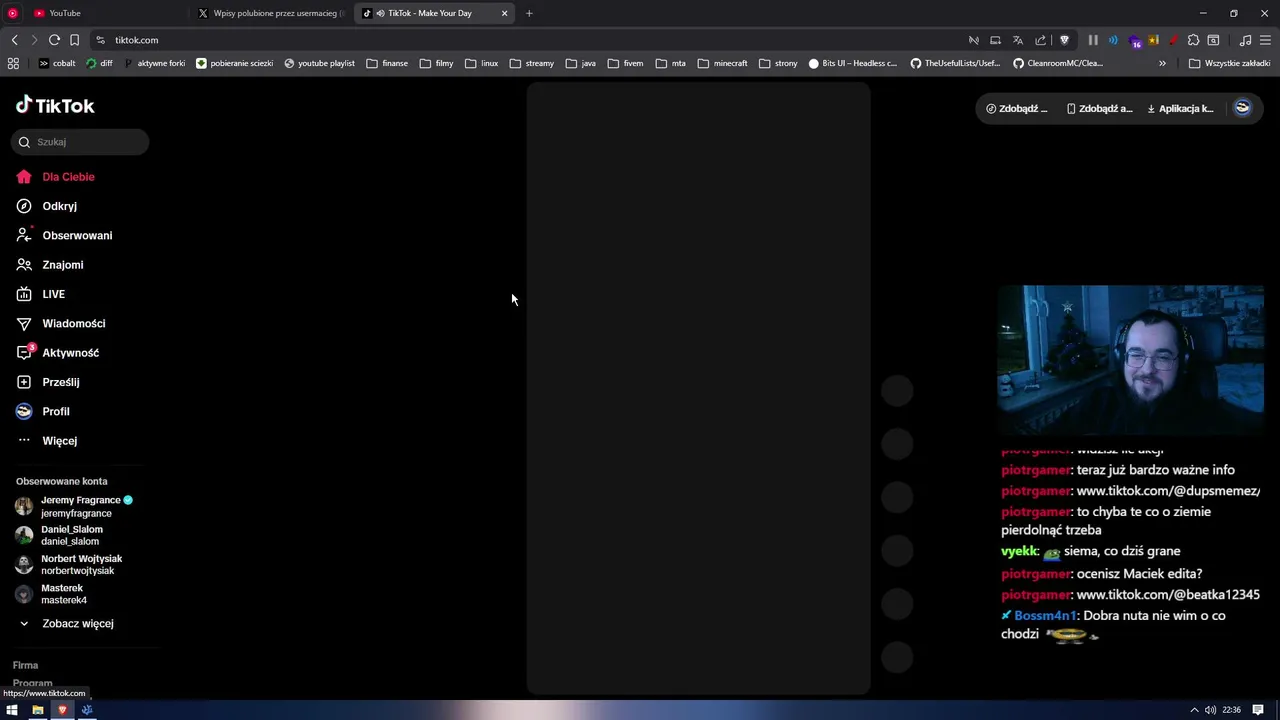Screen dimensions: 1280x720
Task: Open File Explorer on taskbar
Action: [x=37, y=710]
